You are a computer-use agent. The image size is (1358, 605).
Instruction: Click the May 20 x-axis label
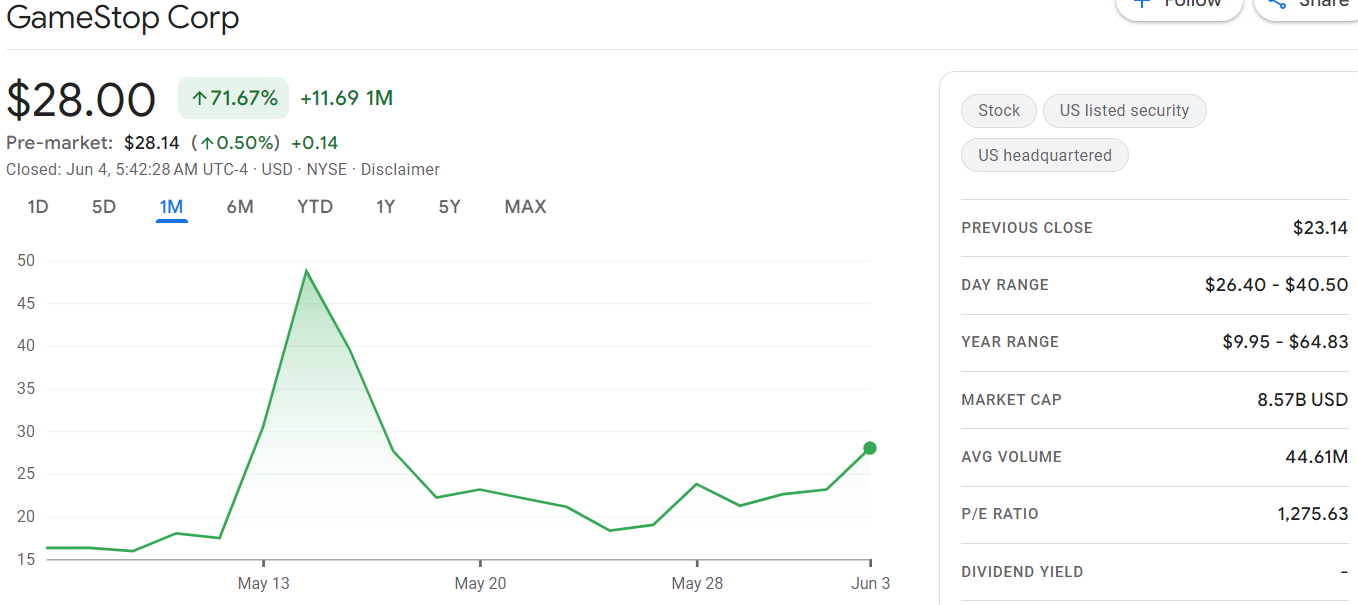click(x=480, y=583)
